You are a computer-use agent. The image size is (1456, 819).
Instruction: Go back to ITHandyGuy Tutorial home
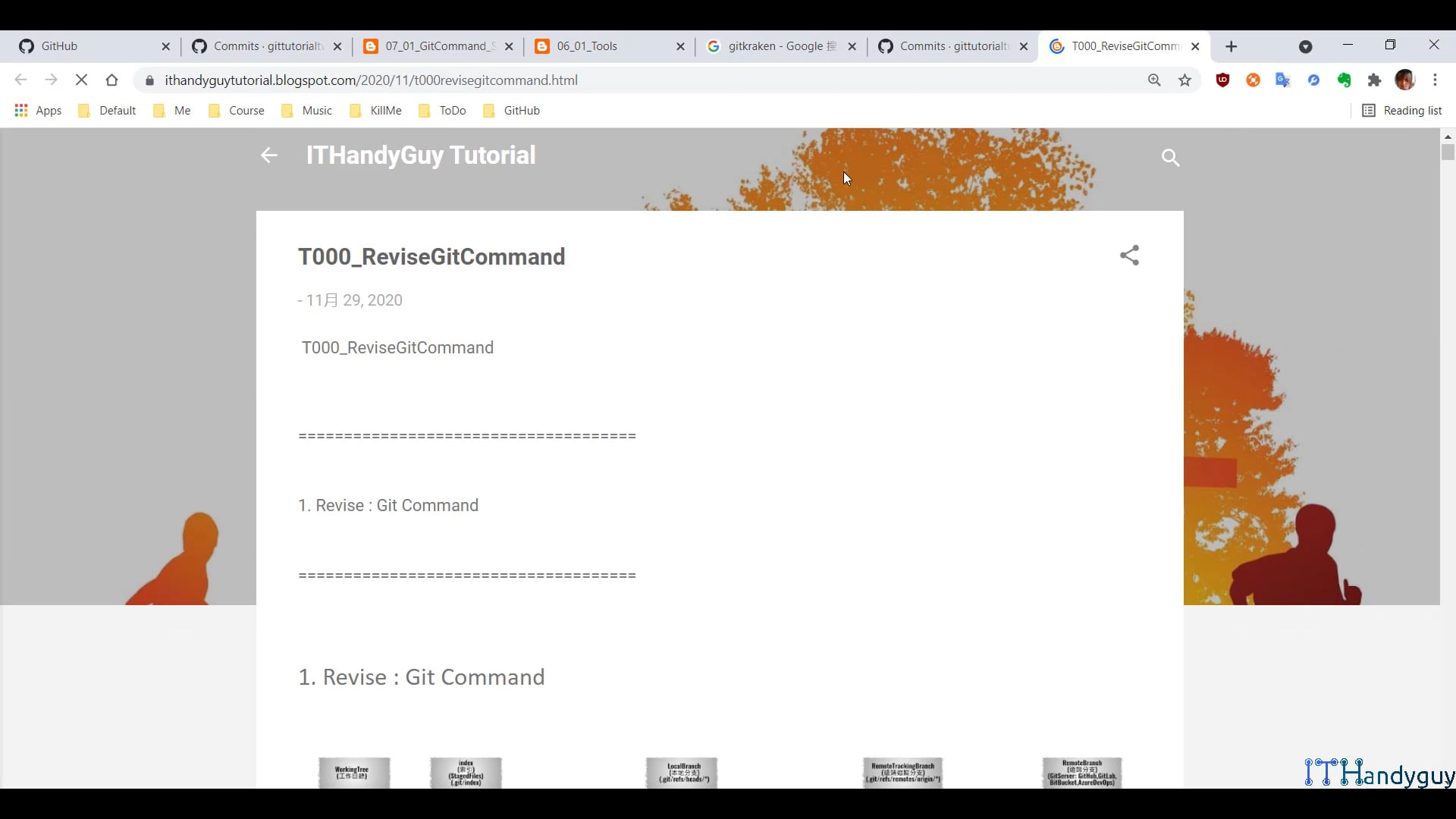(268, 155)
